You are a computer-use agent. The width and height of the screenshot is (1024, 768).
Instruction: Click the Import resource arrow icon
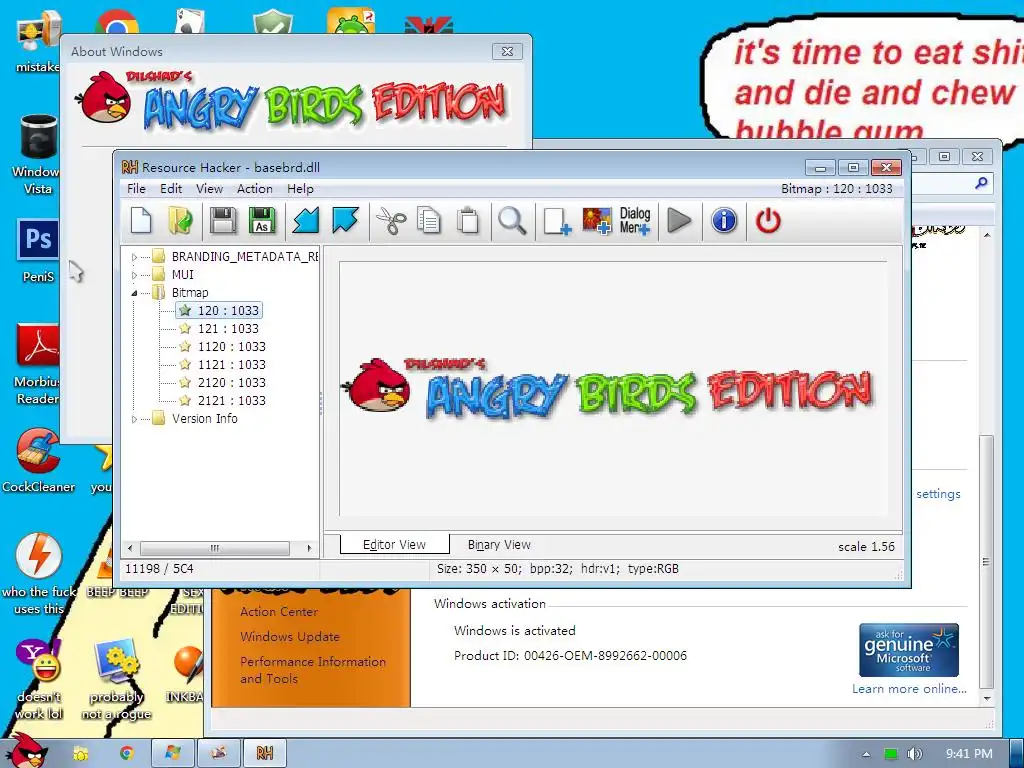(306, 221)
